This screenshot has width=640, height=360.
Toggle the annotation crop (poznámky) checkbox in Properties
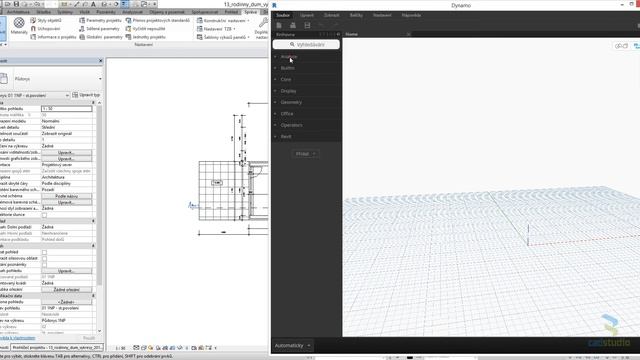pyautogui.click(x=44, y=264)
